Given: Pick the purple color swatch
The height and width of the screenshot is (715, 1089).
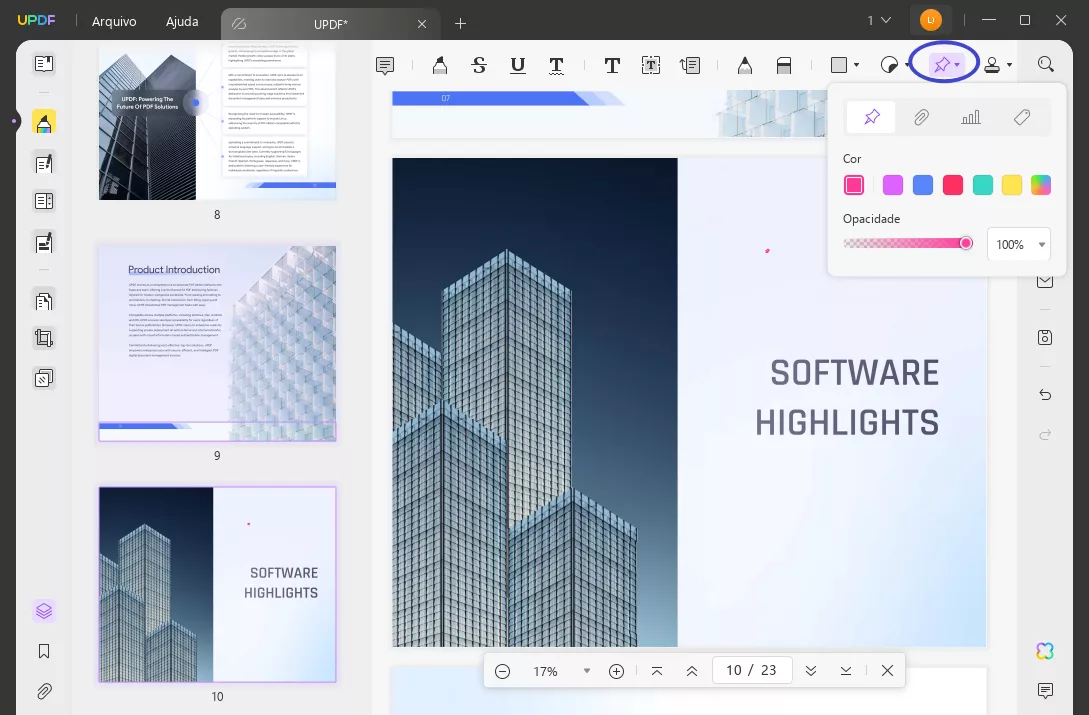Looking at the screenshot, I should point(892,185).
